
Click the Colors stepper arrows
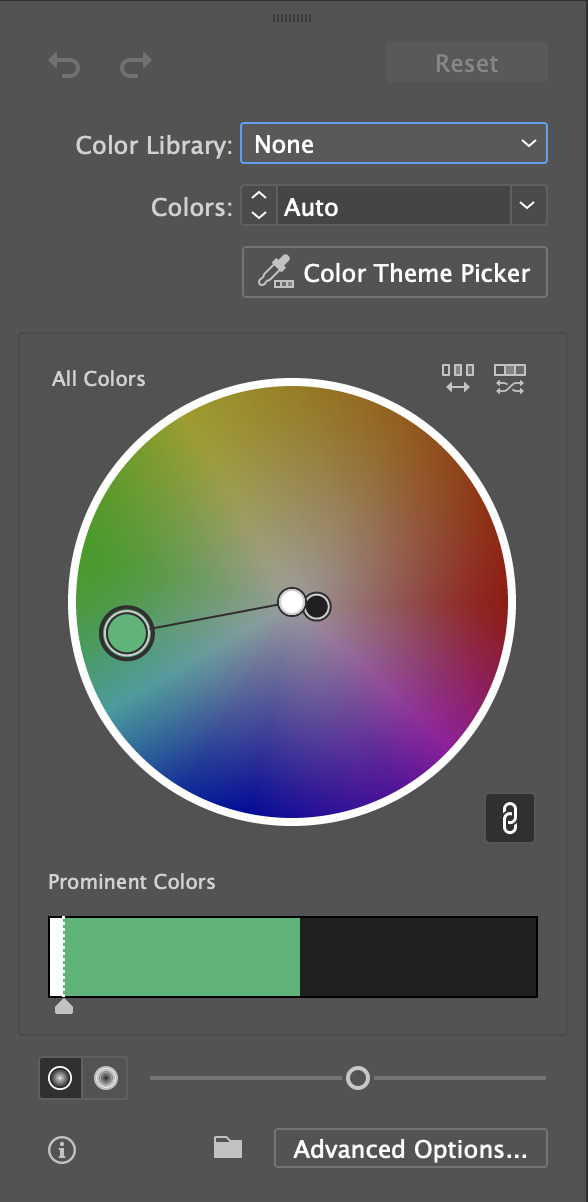coord(259,207)
